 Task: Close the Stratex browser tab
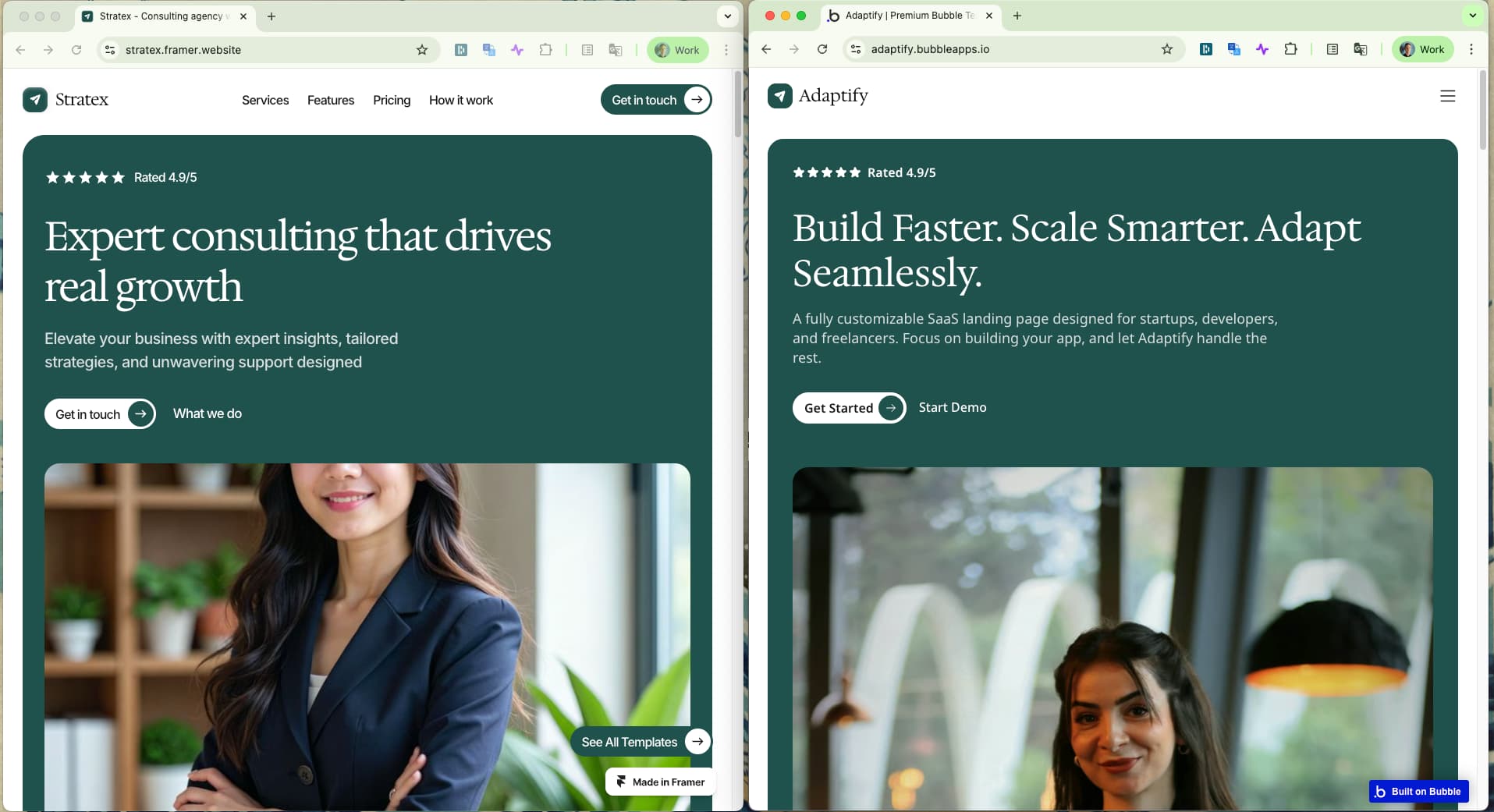[243, 16]
